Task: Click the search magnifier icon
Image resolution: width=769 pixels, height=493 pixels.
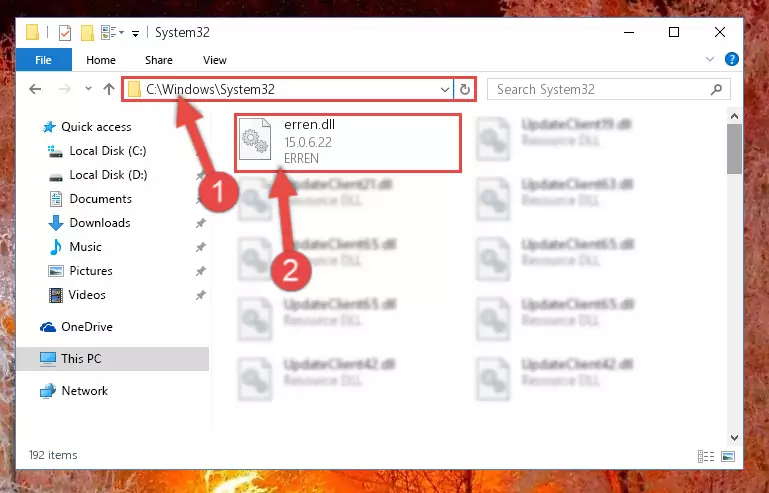Action: coord(717,89)
